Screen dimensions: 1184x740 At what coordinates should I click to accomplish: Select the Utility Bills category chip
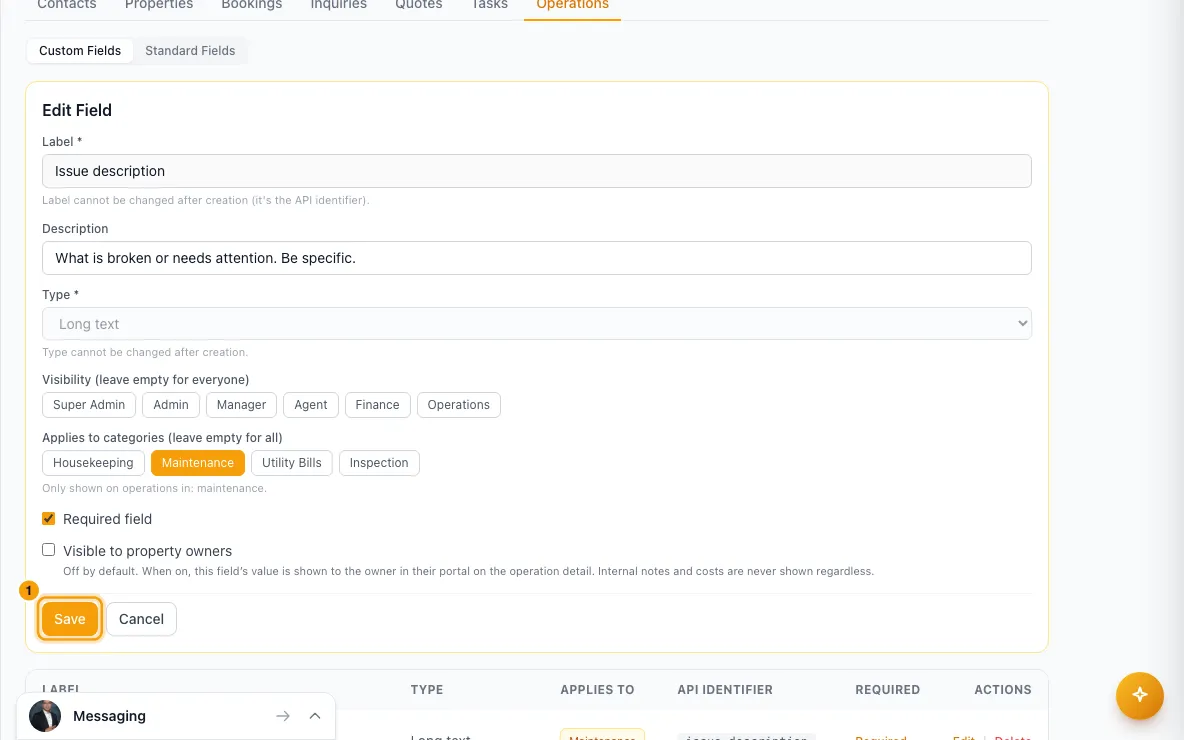point(291,463)
